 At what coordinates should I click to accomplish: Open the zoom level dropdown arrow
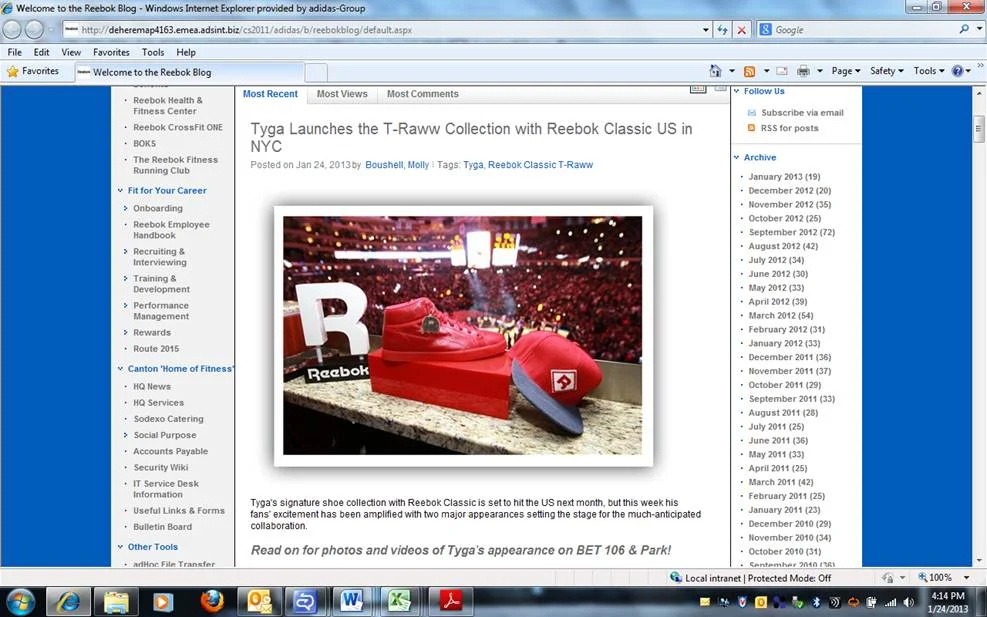tap(966, 577)
